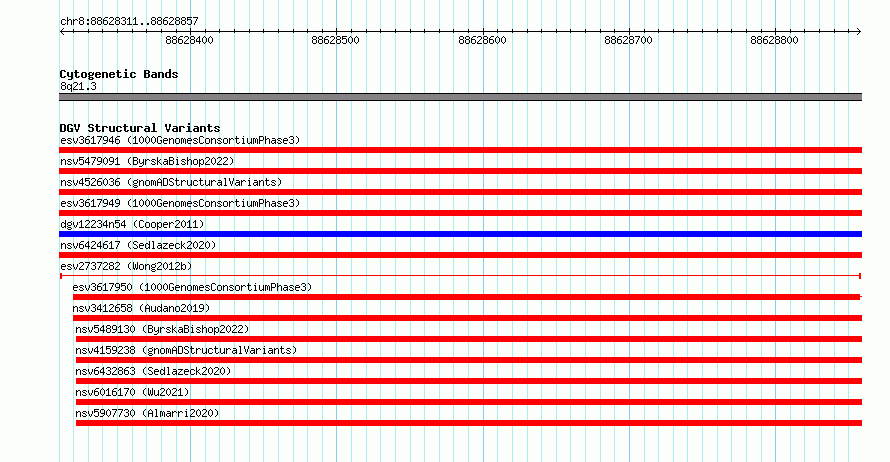Image resolution: width=890 pixels, height=462 pixels.
Task: Click the red bar under nsv6432863
Action: pyautogui.click(x=469, y=381)
